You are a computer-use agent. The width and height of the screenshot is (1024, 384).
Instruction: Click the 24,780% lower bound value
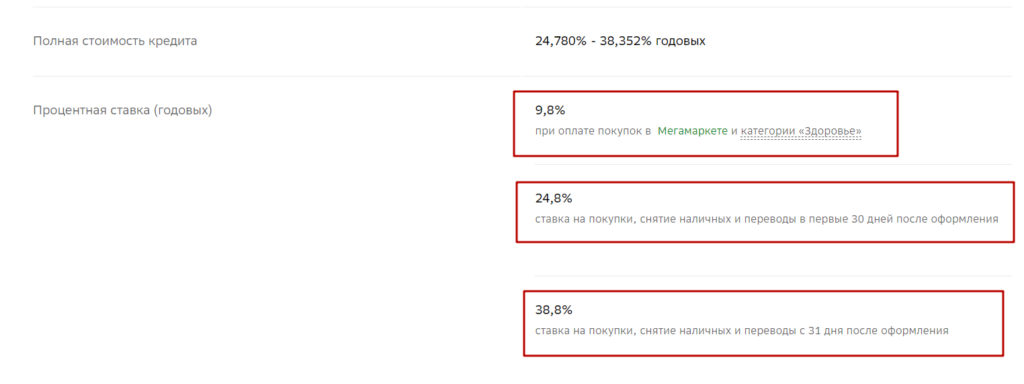[560, 41]
